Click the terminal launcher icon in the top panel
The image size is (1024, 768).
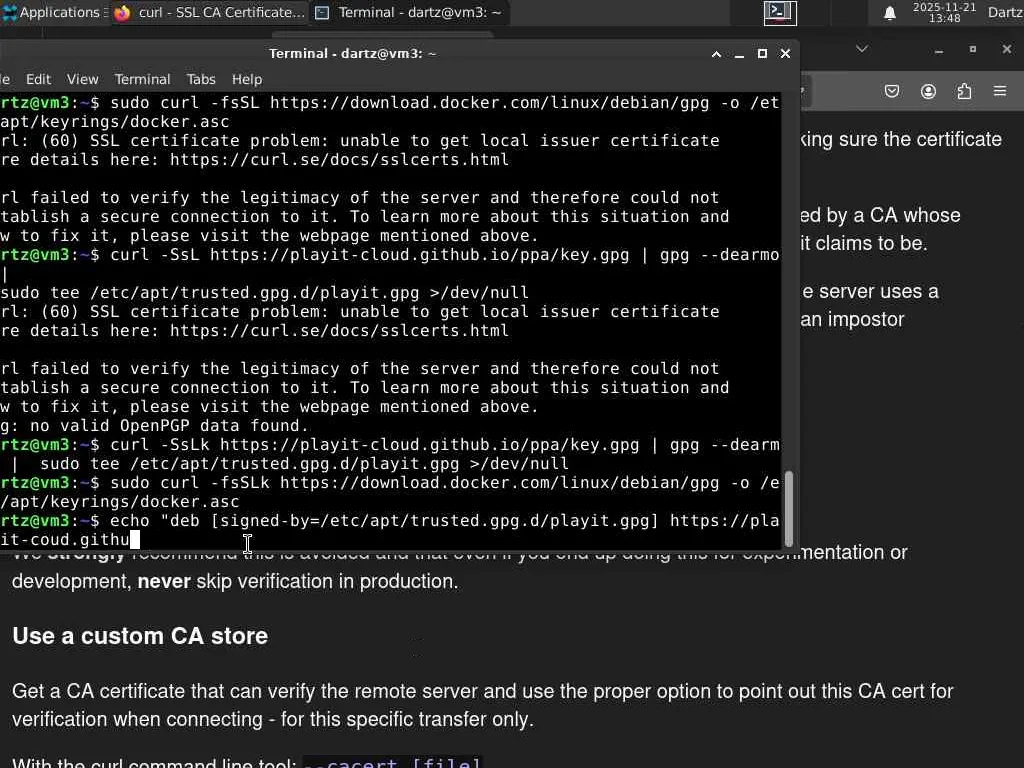780,12
